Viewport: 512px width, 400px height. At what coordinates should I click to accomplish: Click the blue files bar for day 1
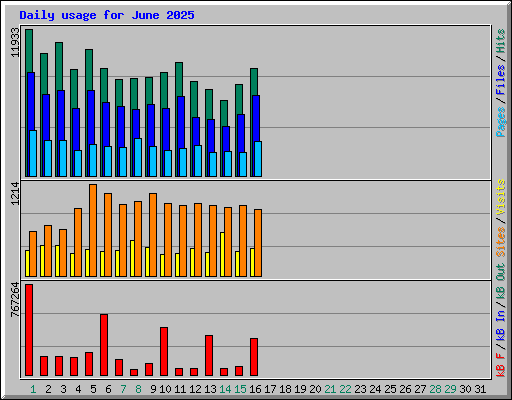31,101
